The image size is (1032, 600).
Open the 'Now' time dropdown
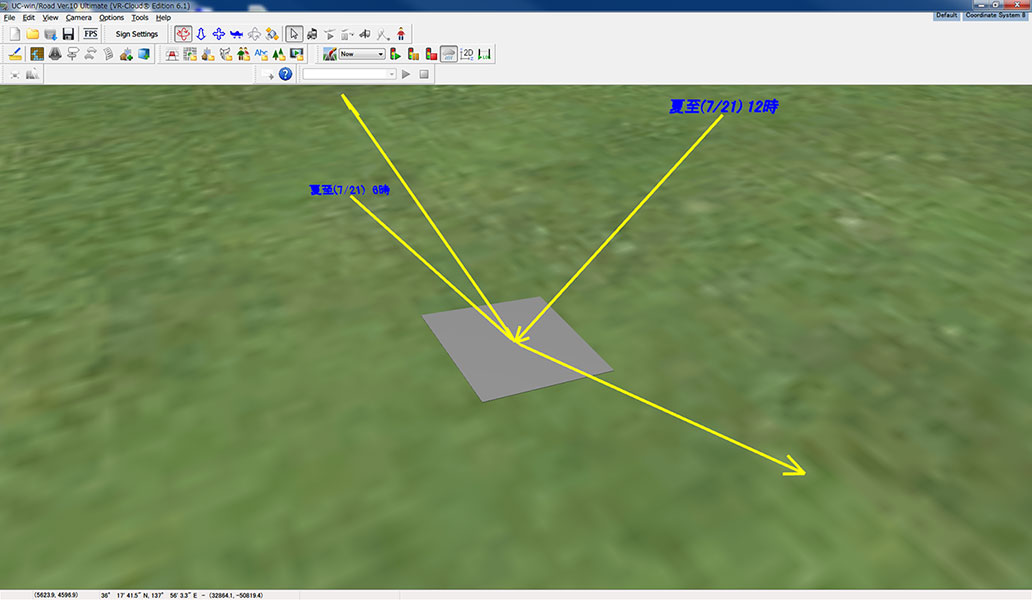tap(362, 54)
